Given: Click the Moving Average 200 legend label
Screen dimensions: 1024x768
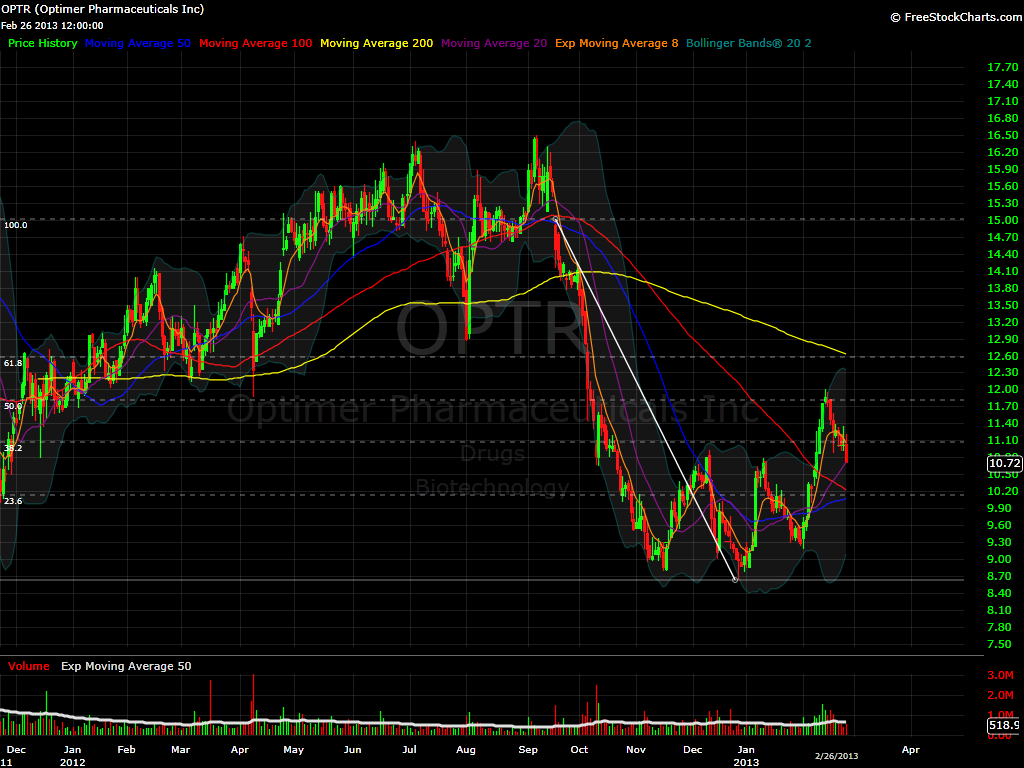Looking at the screenshot, I should coord(376,43).
